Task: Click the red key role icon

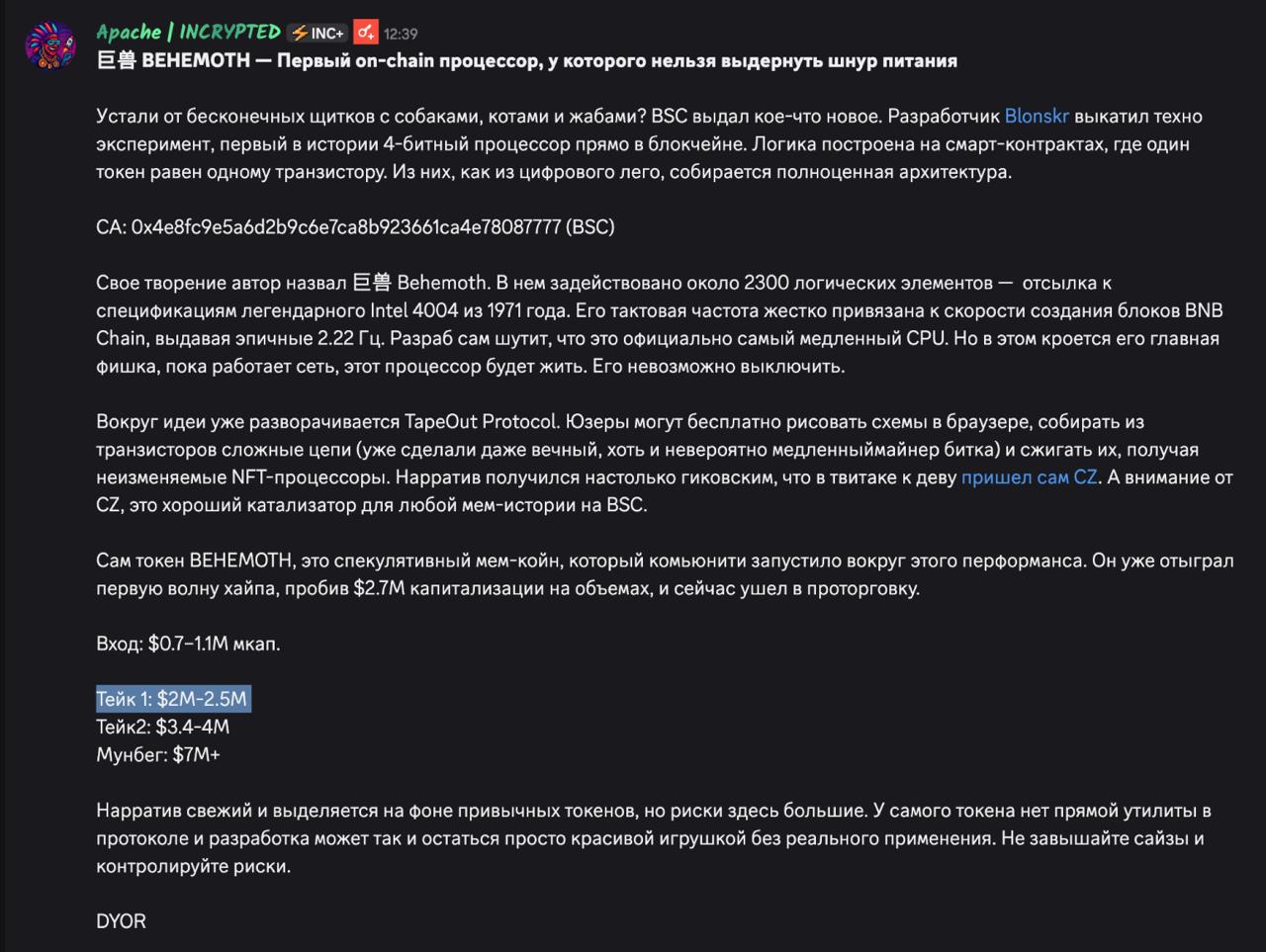Action: tap(365, 32)
